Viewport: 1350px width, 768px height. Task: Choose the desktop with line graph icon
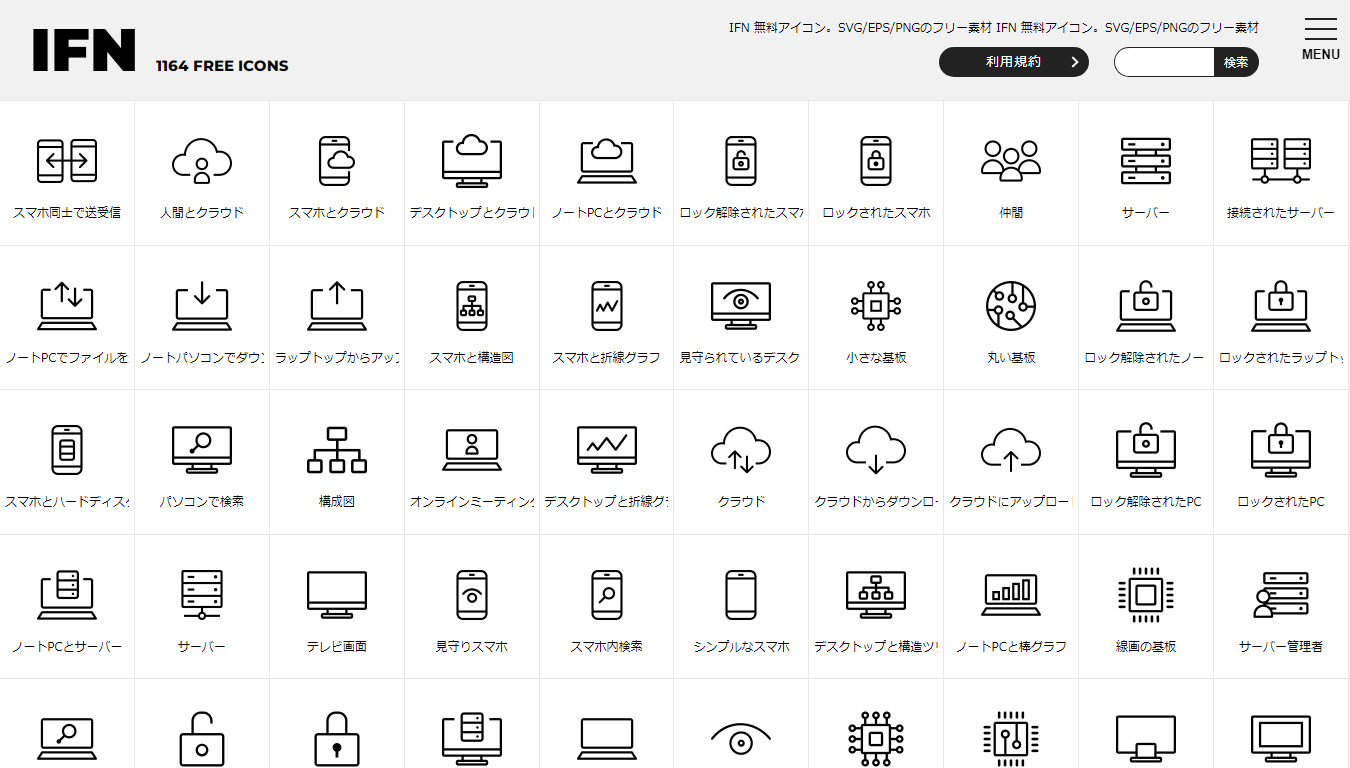point(607,450)
